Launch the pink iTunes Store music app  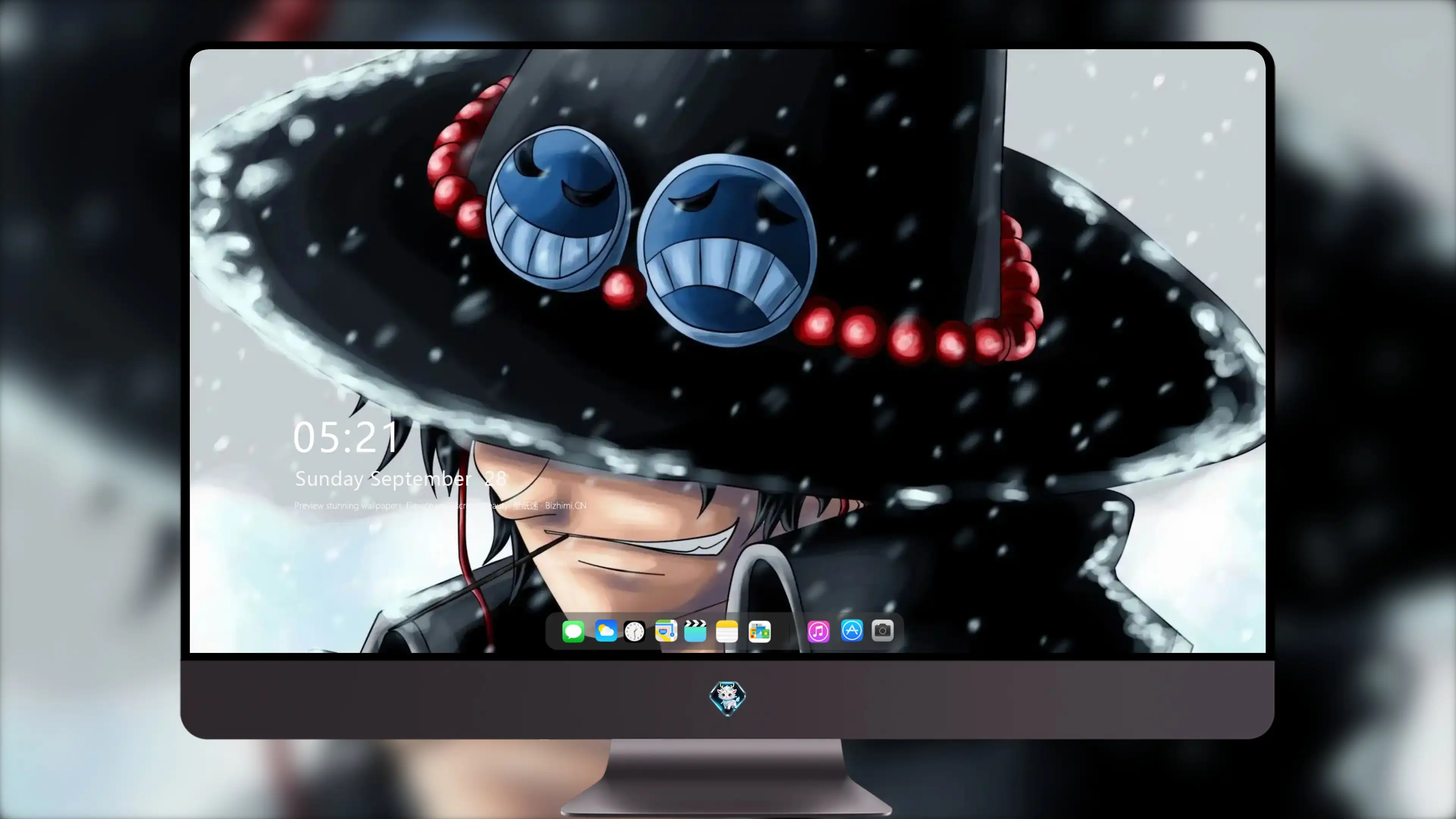819,631
